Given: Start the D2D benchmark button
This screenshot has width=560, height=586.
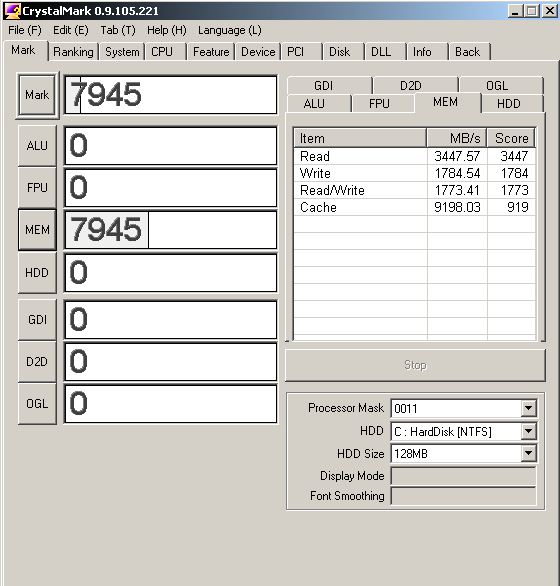Looking at the screenshot, I should (37, 361).
